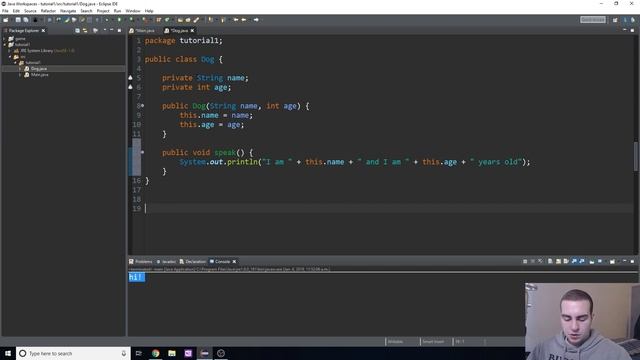640x360 pixels.
Task: Maximize the Console view
Action: 632,261
